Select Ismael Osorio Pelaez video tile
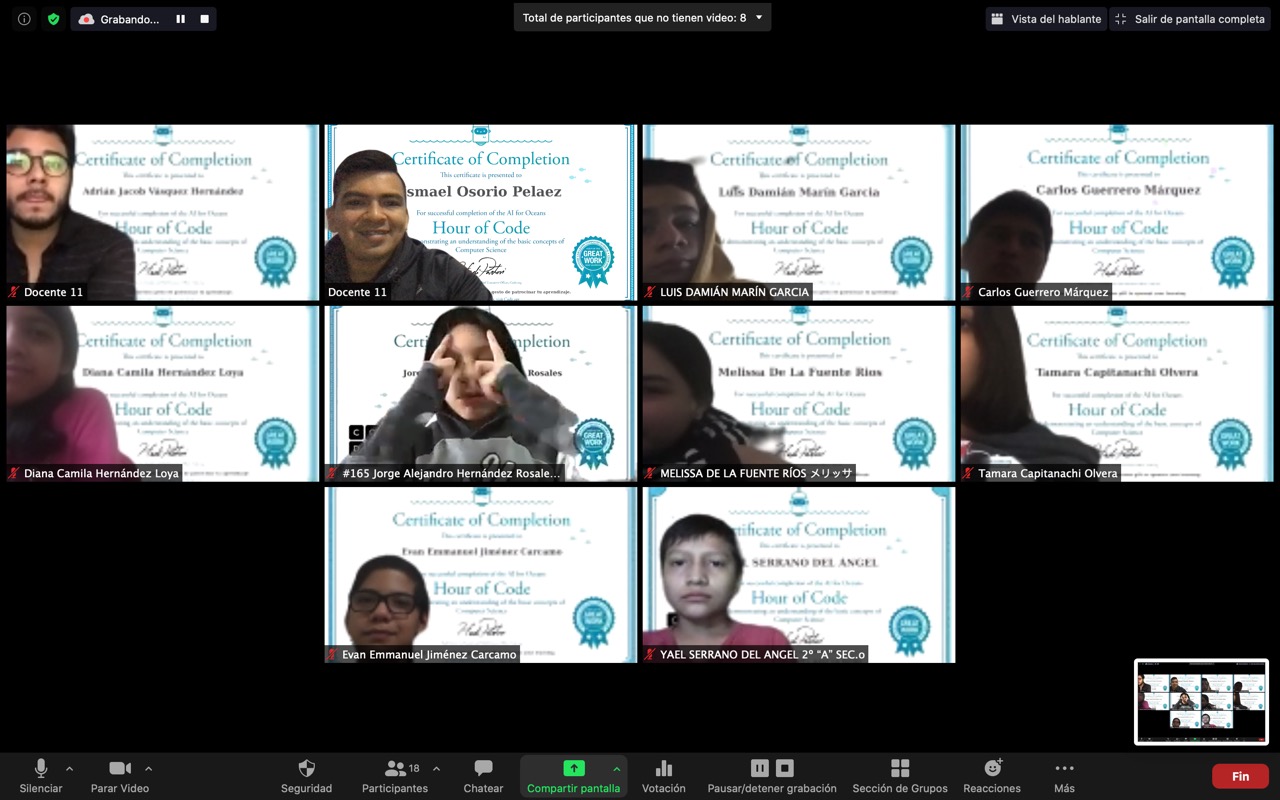1280x800 pixels. pos(480,212)
